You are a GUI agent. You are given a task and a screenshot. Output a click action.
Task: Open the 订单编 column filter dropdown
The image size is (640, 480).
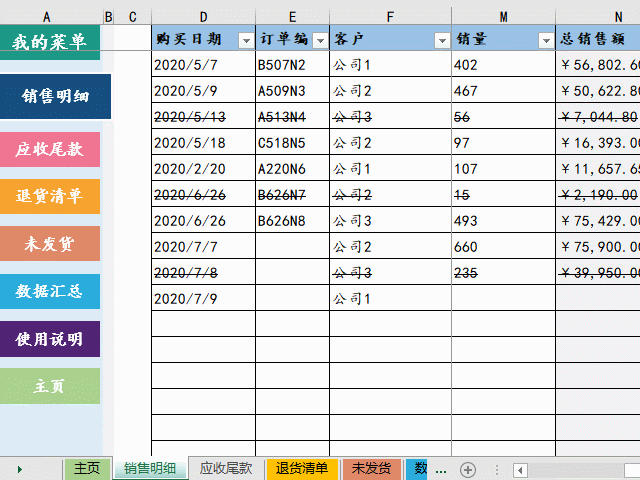320,40
